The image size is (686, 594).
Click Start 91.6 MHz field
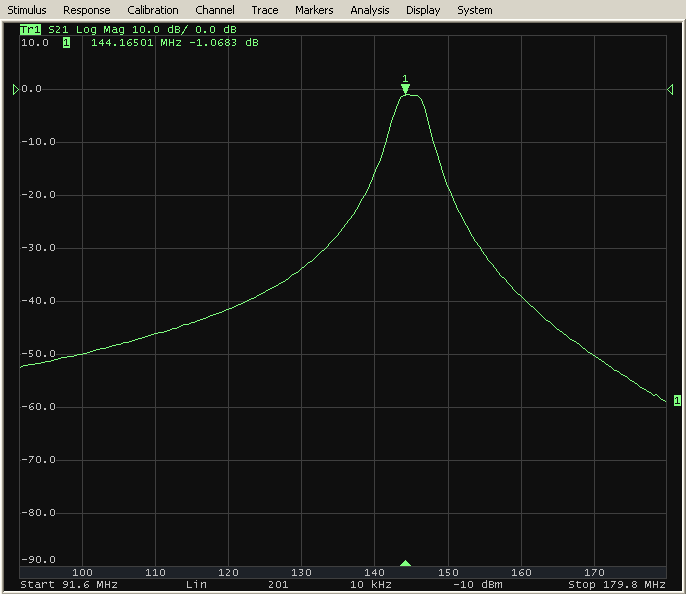tap(69, 585)
